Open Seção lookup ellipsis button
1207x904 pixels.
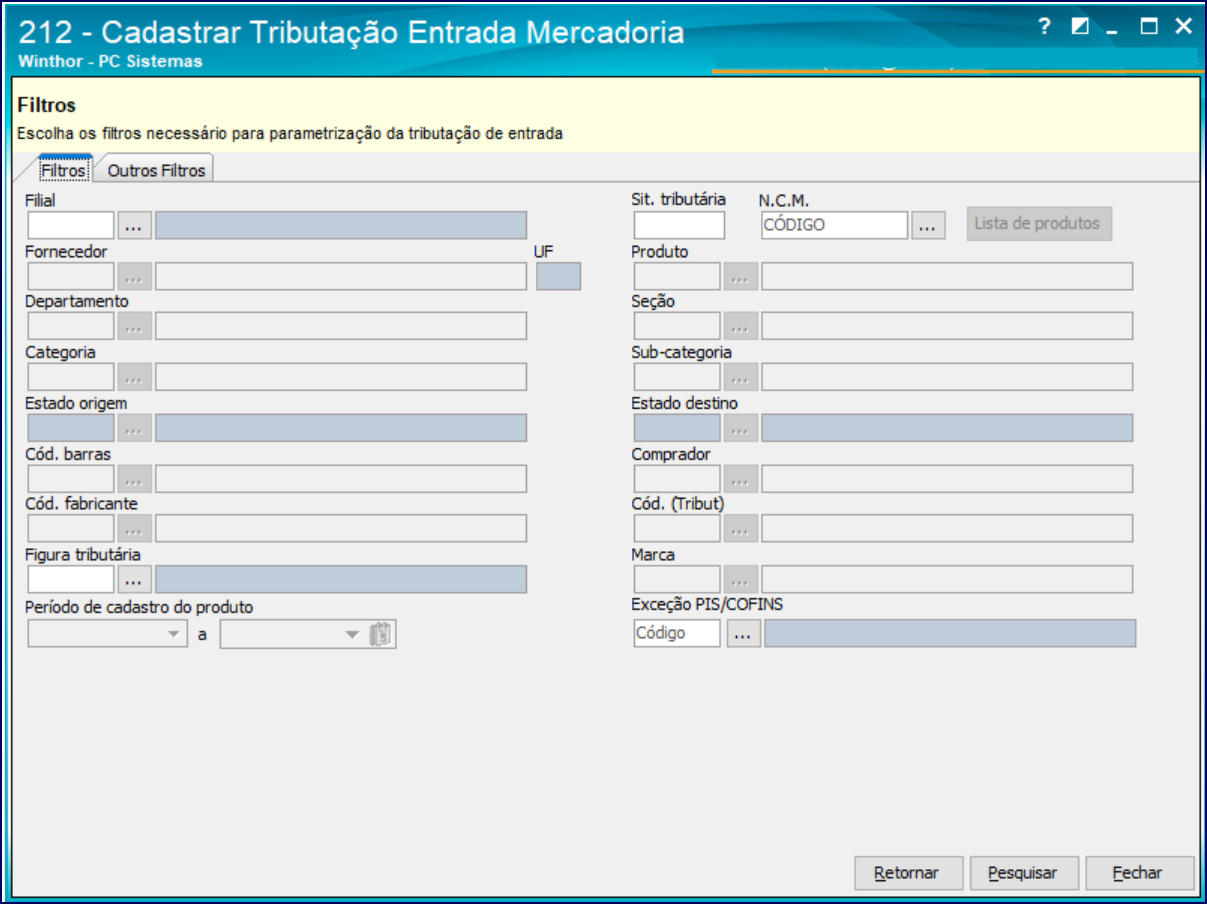(x=741, y=326)
